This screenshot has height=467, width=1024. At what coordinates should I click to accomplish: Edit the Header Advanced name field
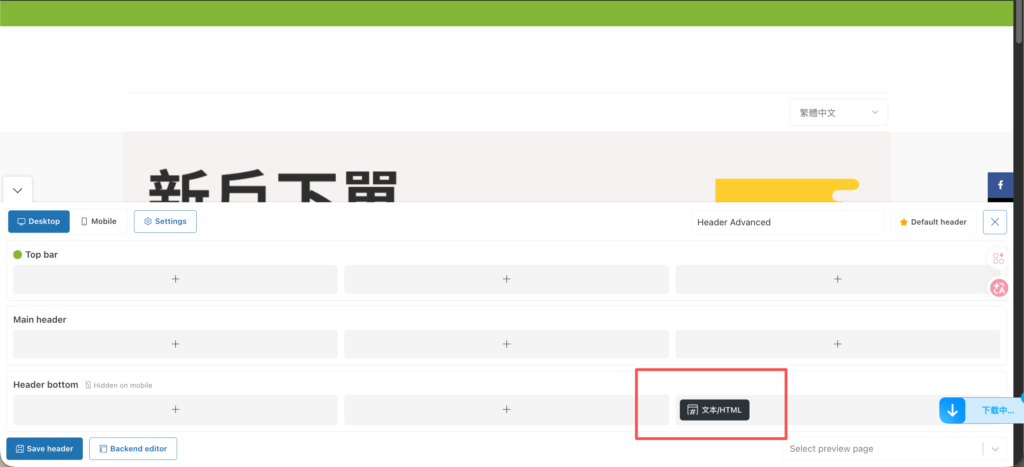coord(787,222)
